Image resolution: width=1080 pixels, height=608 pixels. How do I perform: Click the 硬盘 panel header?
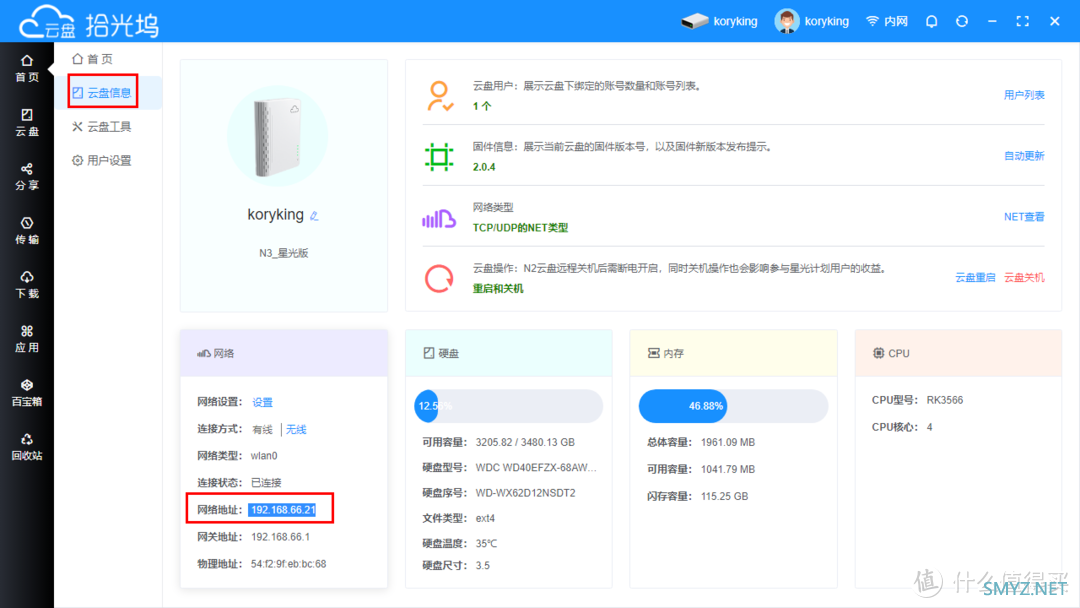(508, 353)
